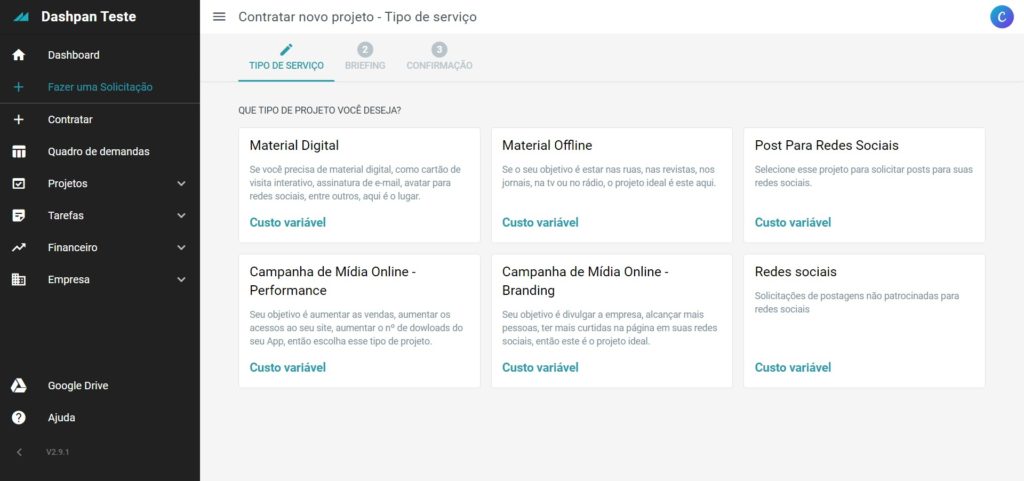Click Custo variável under Post Para Redes Sociais
Viewport: 1024px width, 481px height.
793,223
